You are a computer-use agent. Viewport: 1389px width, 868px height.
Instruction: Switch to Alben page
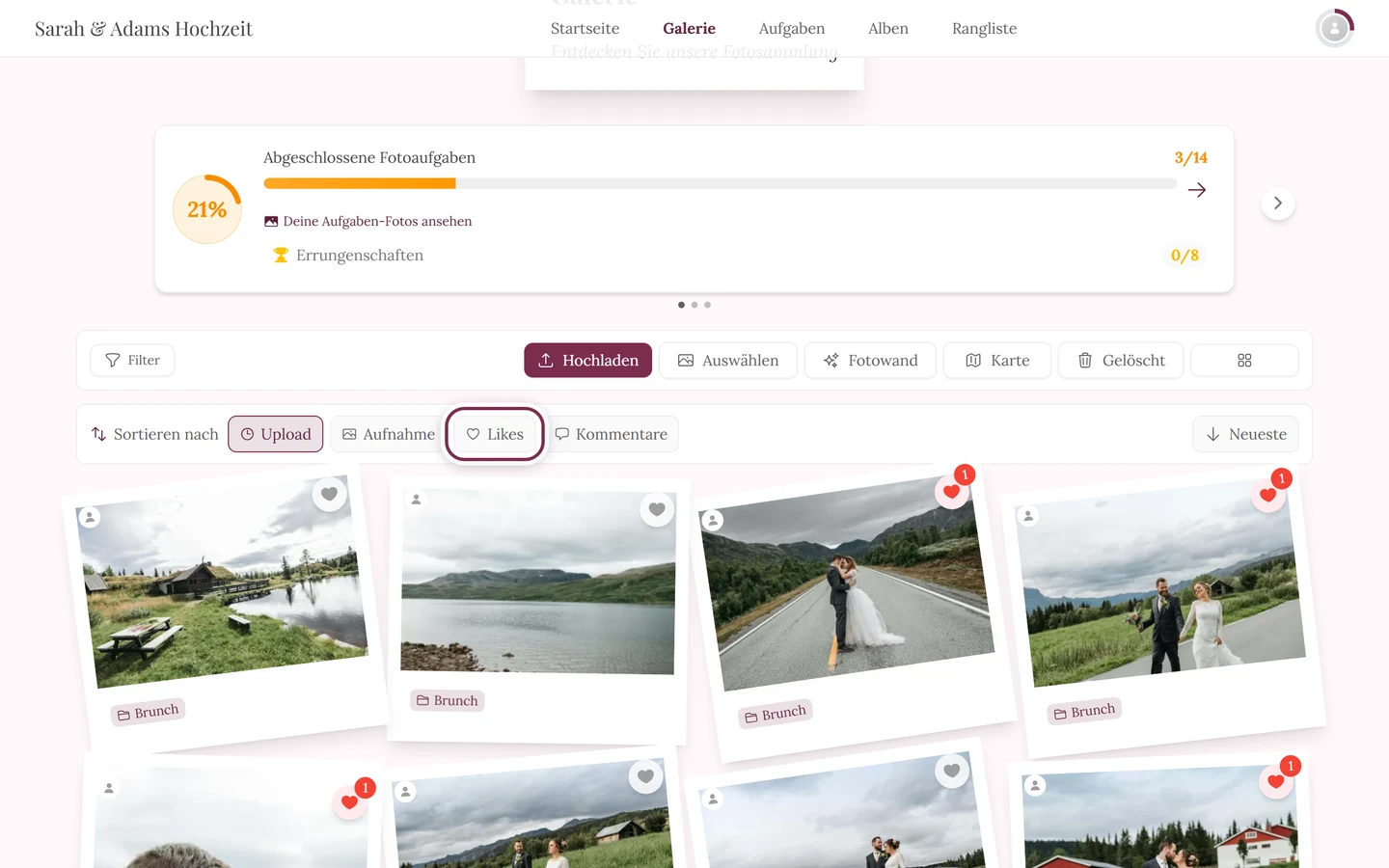coord(888,28)
